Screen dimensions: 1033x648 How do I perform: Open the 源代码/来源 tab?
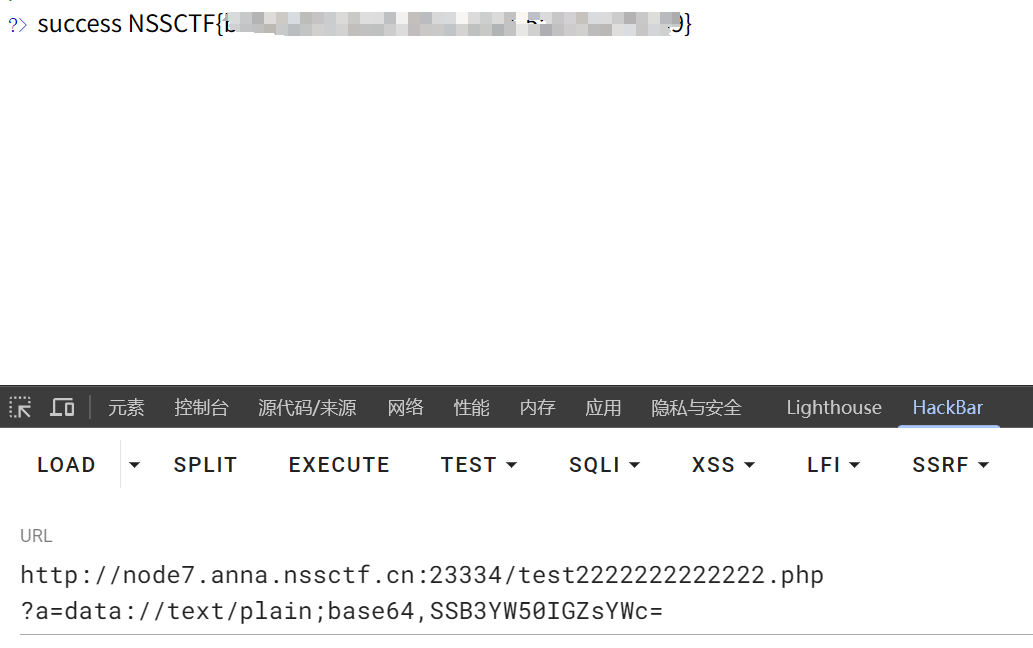pyautogui.click(x=307, y=408)
